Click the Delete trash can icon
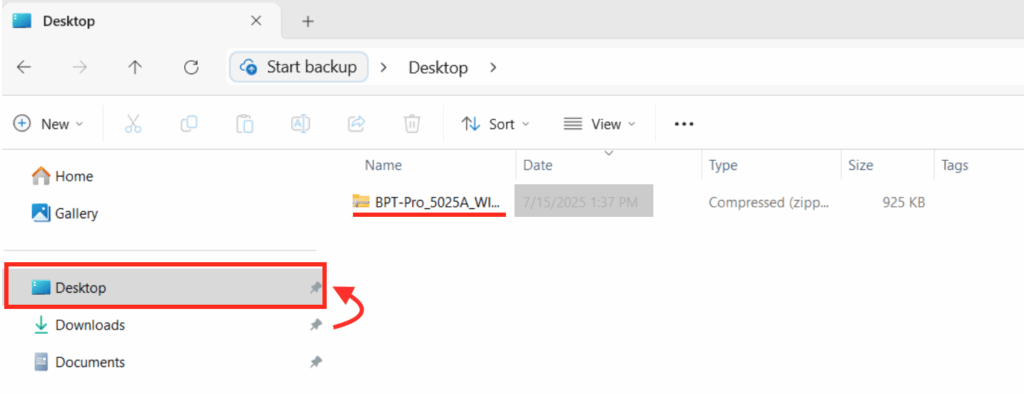The width and height of the screenshot is (1024, 394). pos(412,123)
